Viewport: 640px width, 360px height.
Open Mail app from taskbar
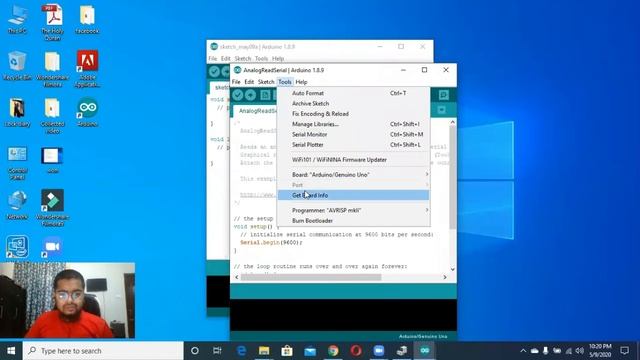click(x=310, y=351)
